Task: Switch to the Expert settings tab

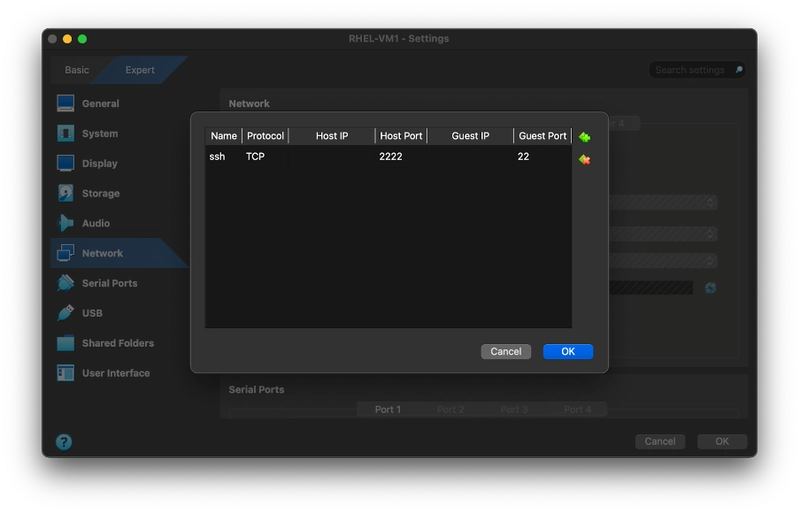Action: pyautogui.click(x=140, y=70)
